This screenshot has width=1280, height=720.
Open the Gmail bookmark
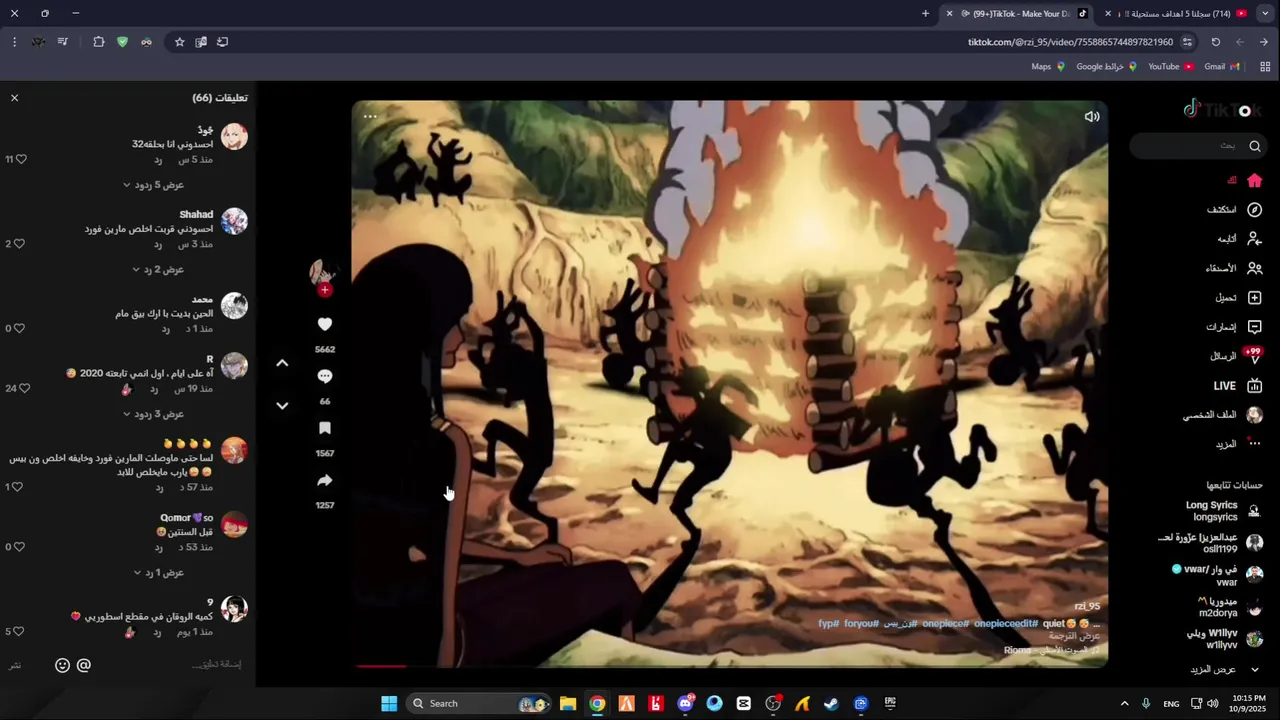point(1222,66)
